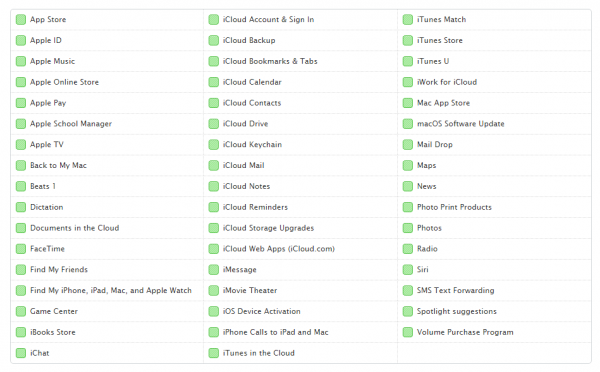Select the iCloud Keychain service label

(253, 145)
